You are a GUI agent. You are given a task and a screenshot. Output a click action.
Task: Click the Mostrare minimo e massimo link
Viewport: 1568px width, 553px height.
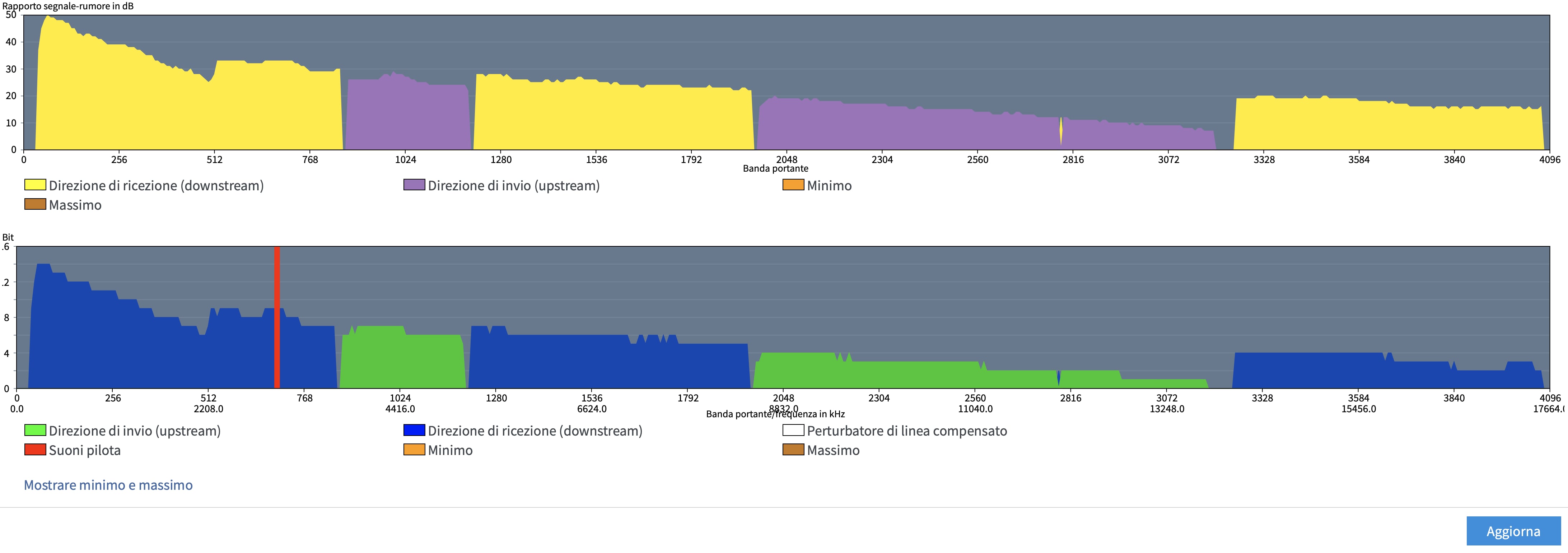point(108,485)
